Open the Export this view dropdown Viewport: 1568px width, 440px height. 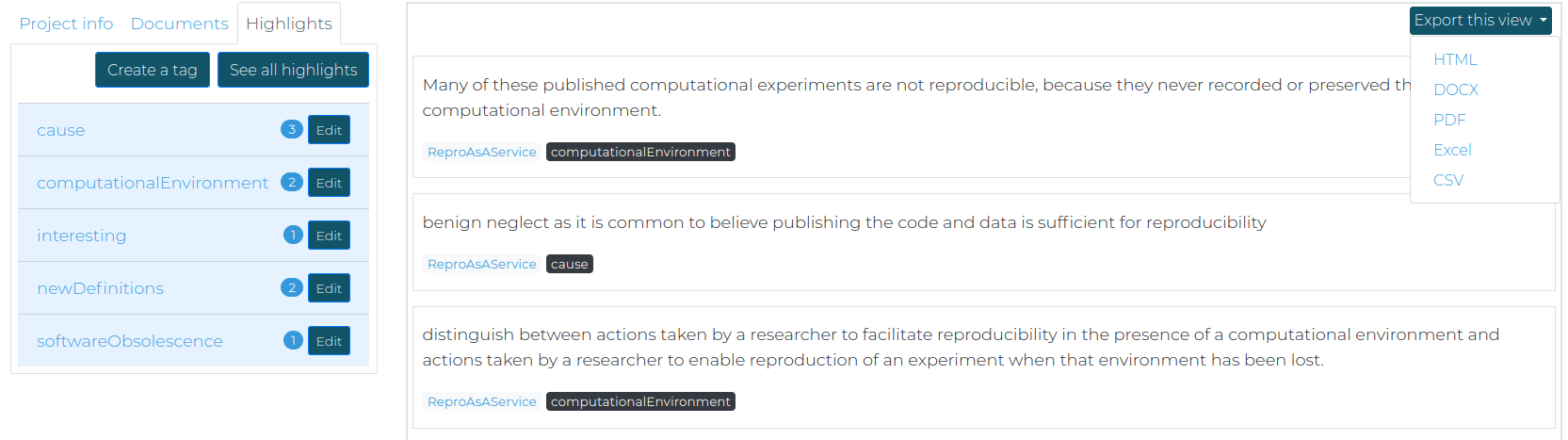[x=1480, y=21]
